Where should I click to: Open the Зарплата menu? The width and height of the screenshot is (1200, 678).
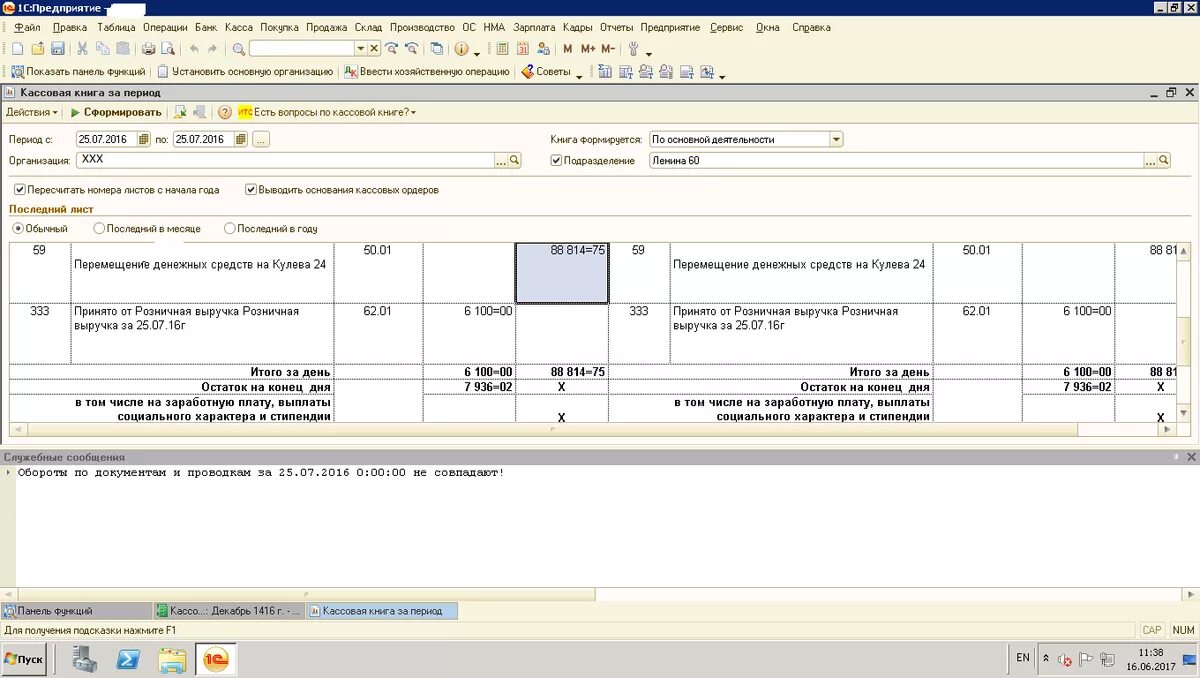(x=534, y=27)
